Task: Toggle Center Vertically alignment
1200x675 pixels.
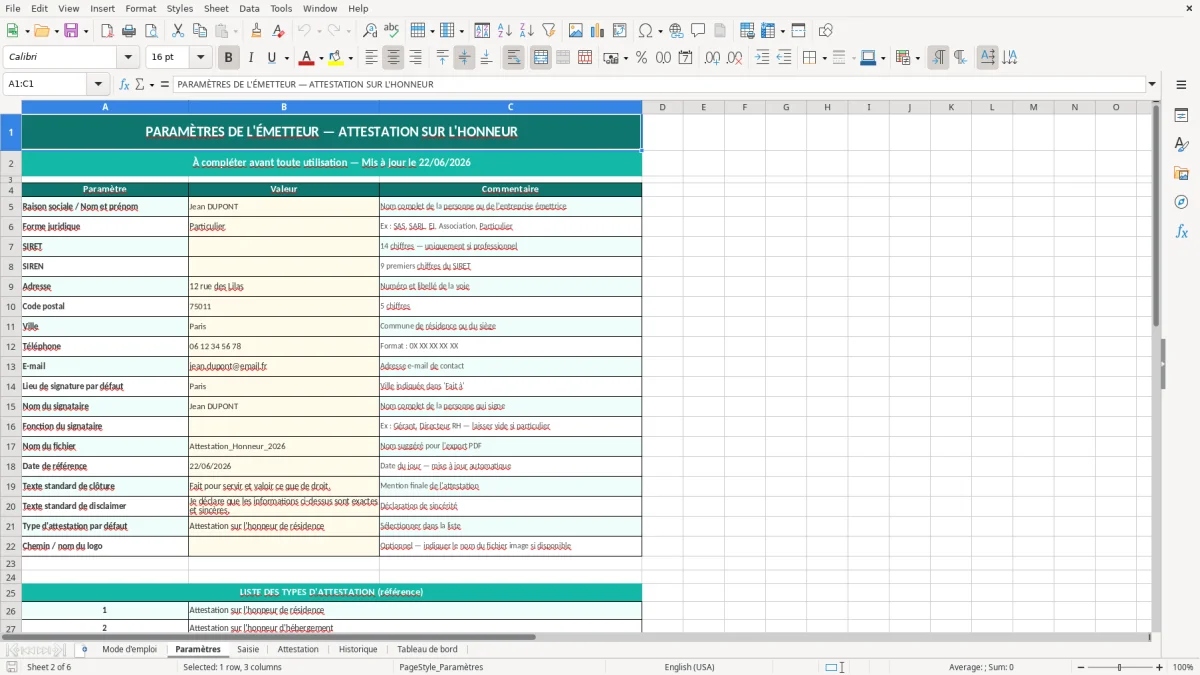Action: click(x=464, y=58)
